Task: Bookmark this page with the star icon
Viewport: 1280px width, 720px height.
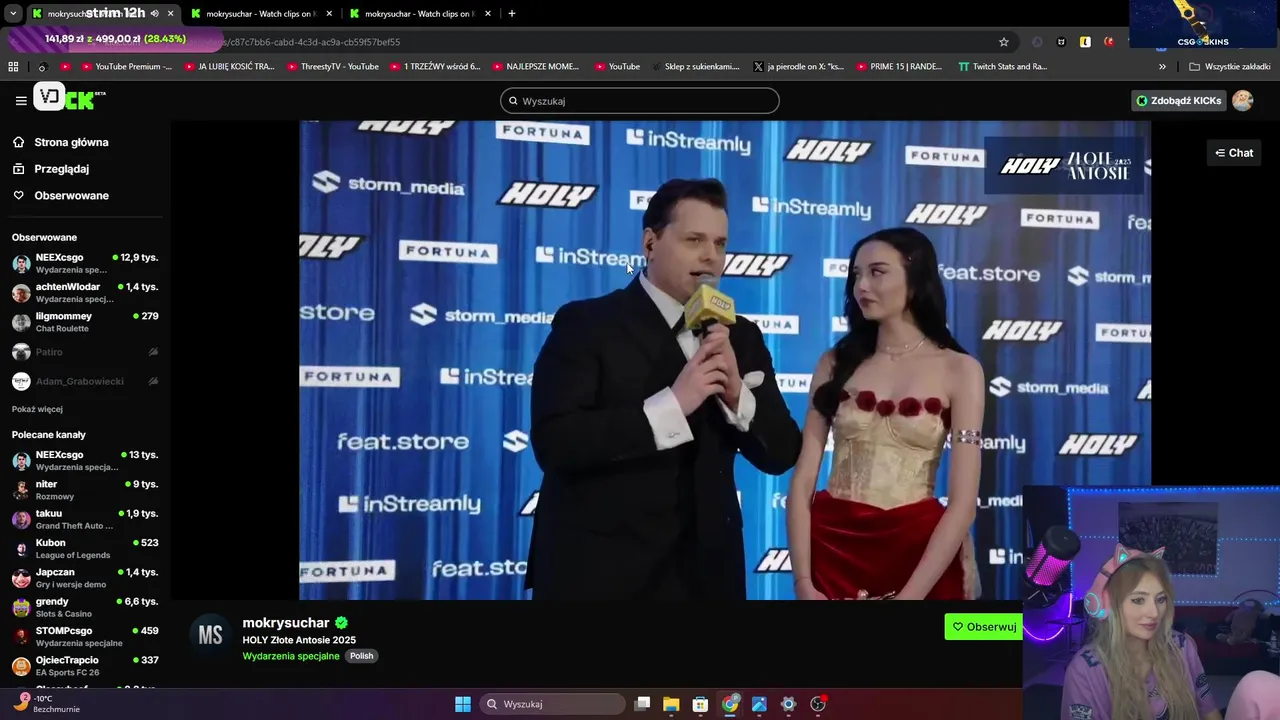Action: (1004, 42)
